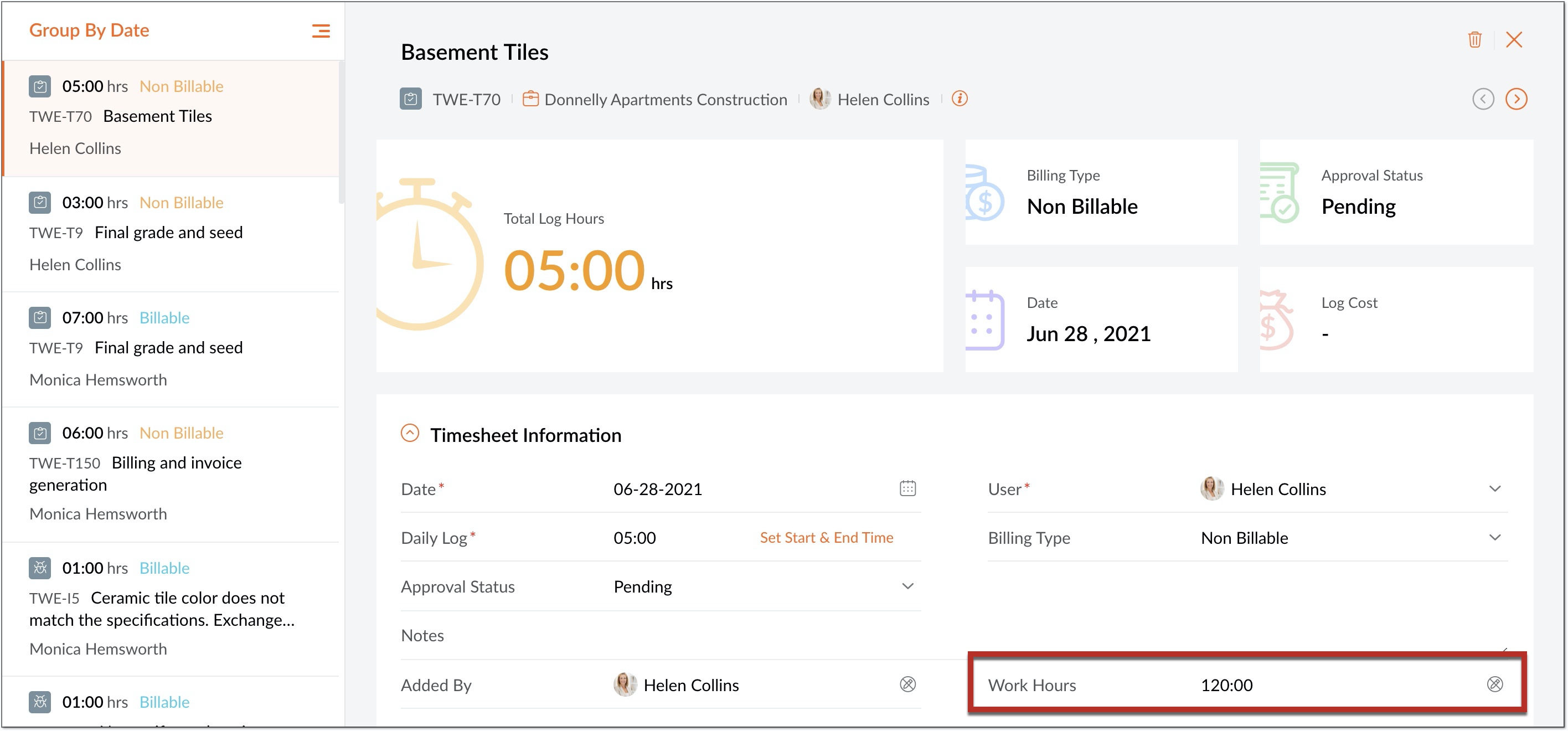Open the Billing Type dropdown

pyautogui.click(x=1494, y=537)
